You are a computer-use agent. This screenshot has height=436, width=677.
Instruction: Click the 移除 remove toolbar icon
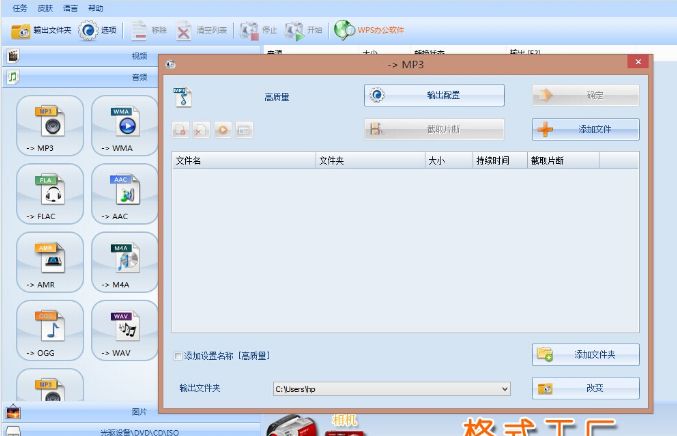[x=139, y=31]
